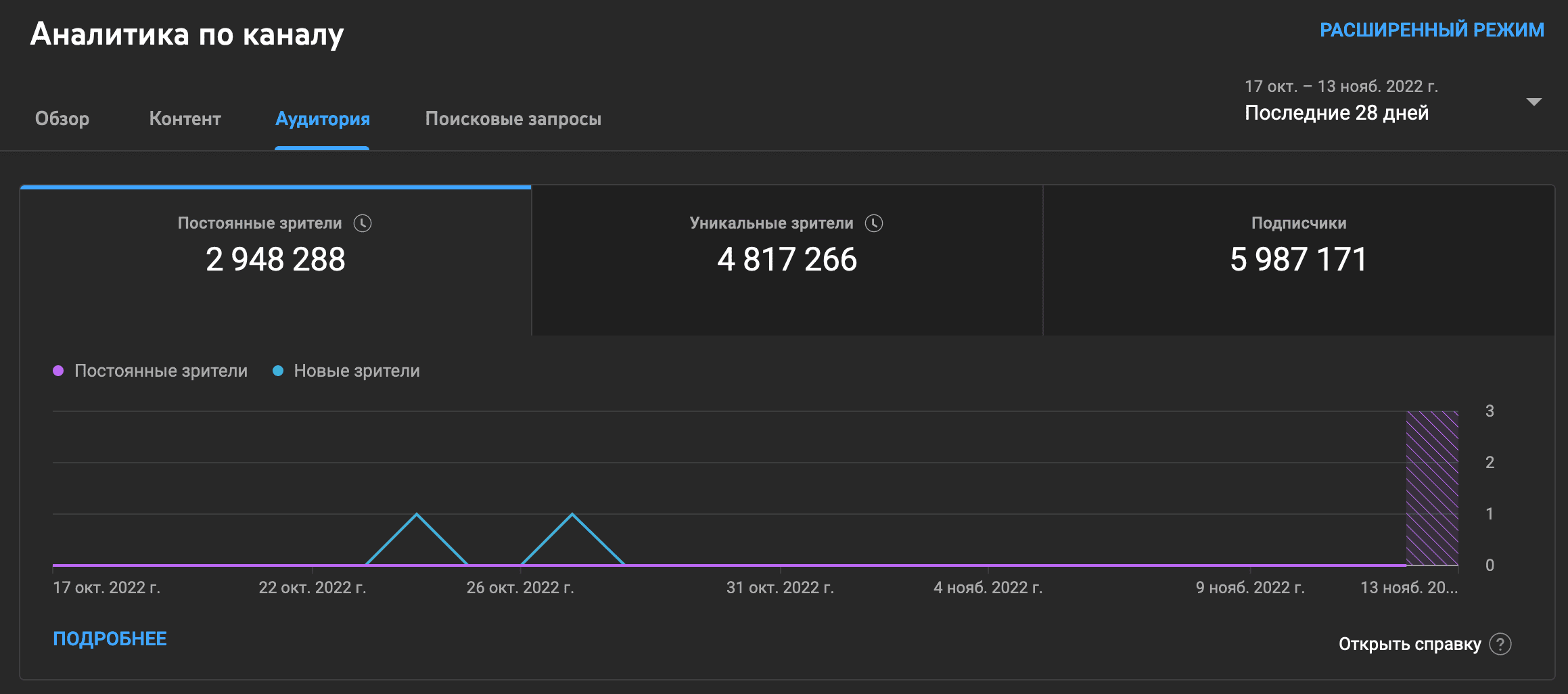Click the 31 окт. 2022 г. axis label
The image size is (1568, 694).
click(780, 587)
